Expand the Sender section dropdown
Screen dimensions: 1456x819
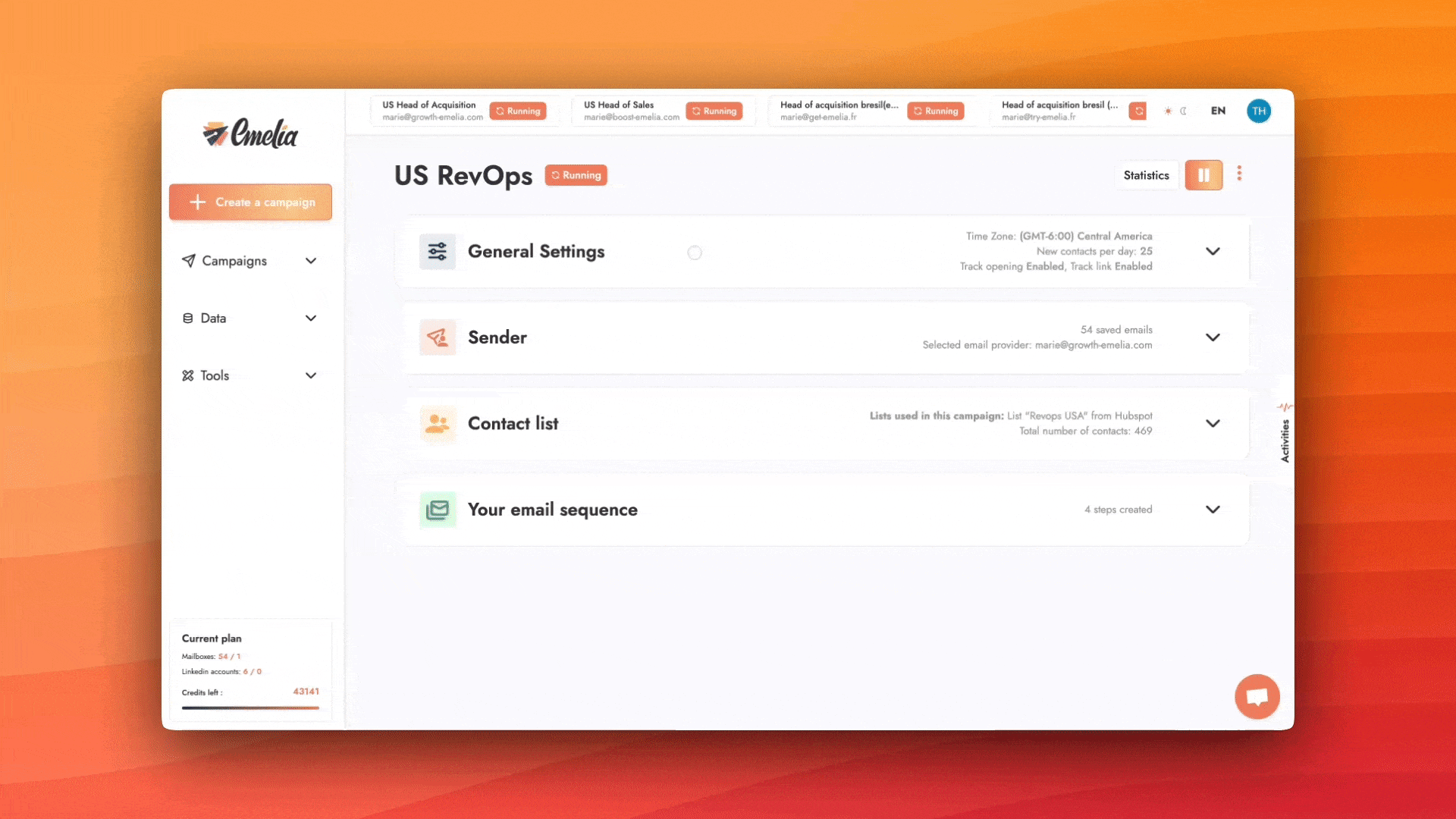click(1213, 337)
